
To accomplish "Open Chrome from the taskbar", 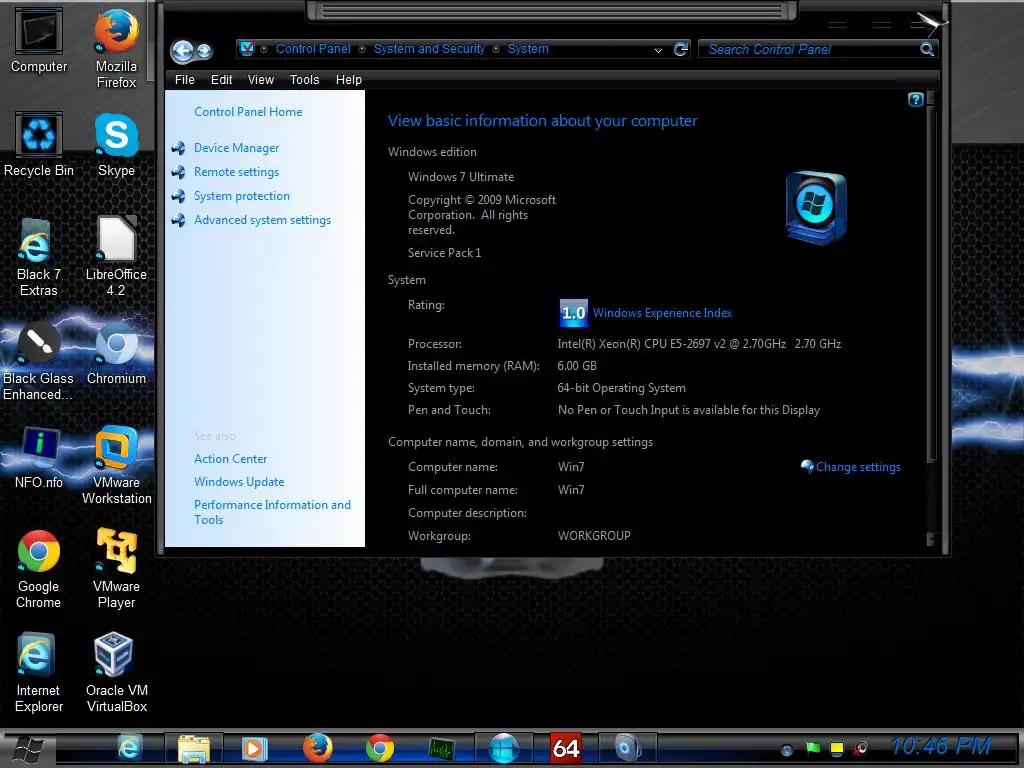I will (x=379, y=748).
